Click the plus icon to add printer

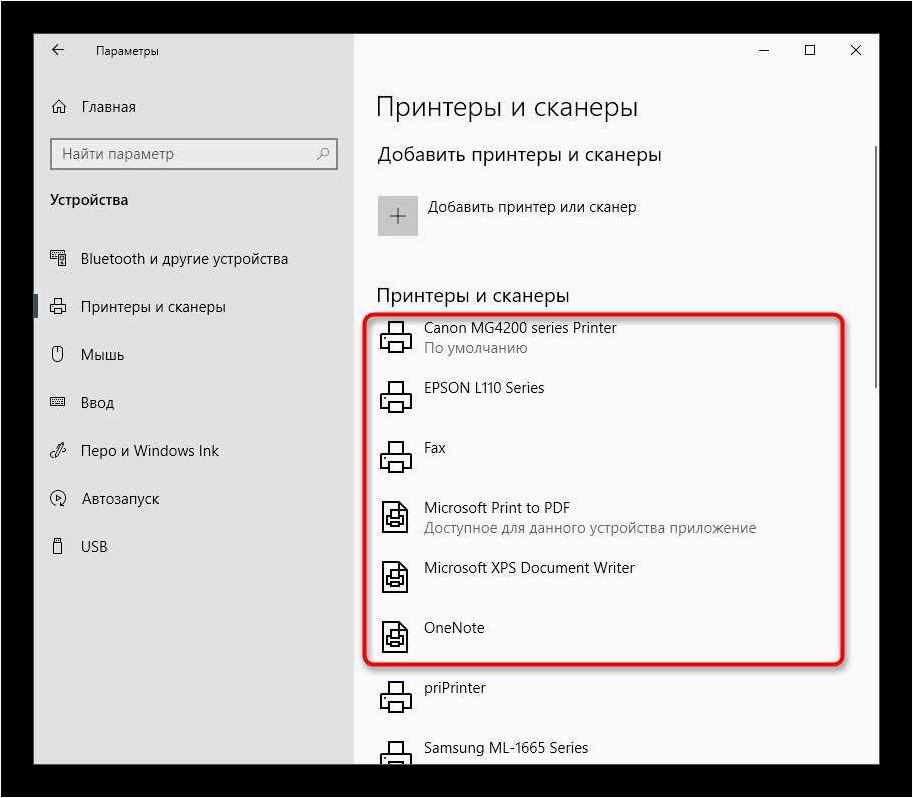click(x=398, y=216)
